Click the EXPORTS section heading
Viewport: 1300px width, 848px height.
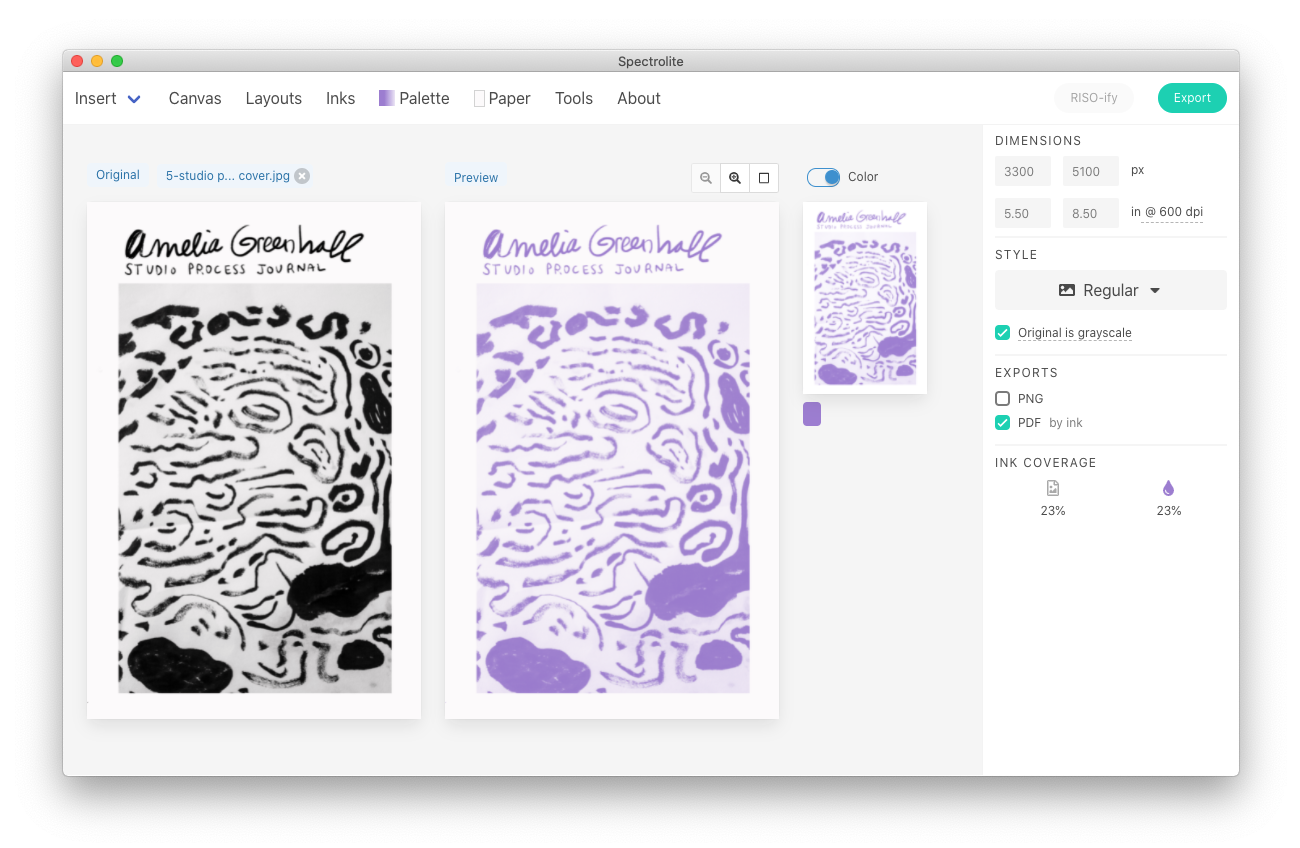1026,373
